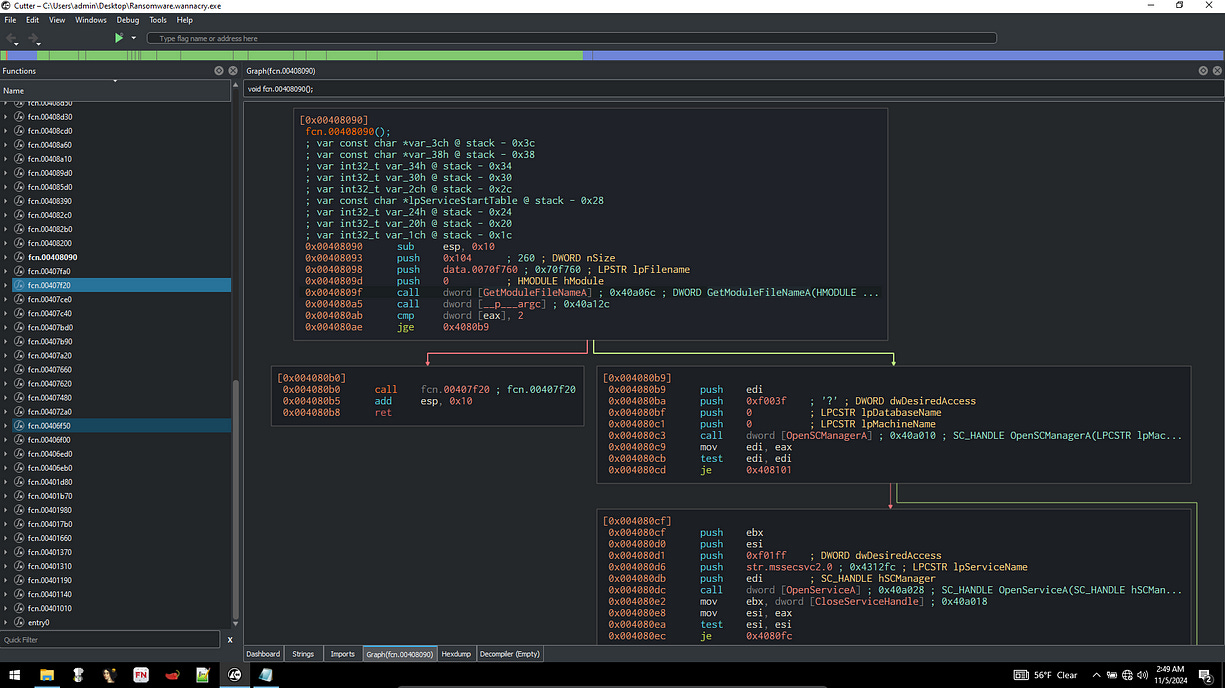Expand the fcn.00408090 tree item
Screen dimensions: 1225x688
click(x=6, y=257)
